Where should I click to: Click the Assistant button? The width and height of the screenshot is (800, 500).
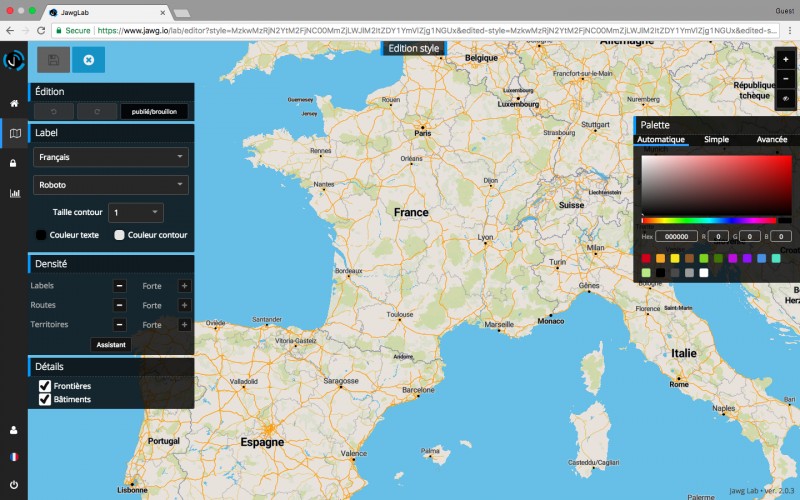click(111, 345)
